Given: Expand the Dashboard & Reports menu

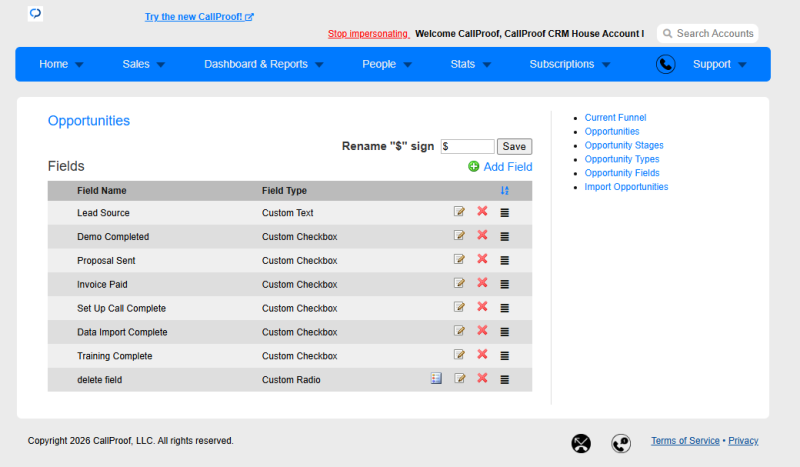Looking at the screenshot, I should pos(264,64).
